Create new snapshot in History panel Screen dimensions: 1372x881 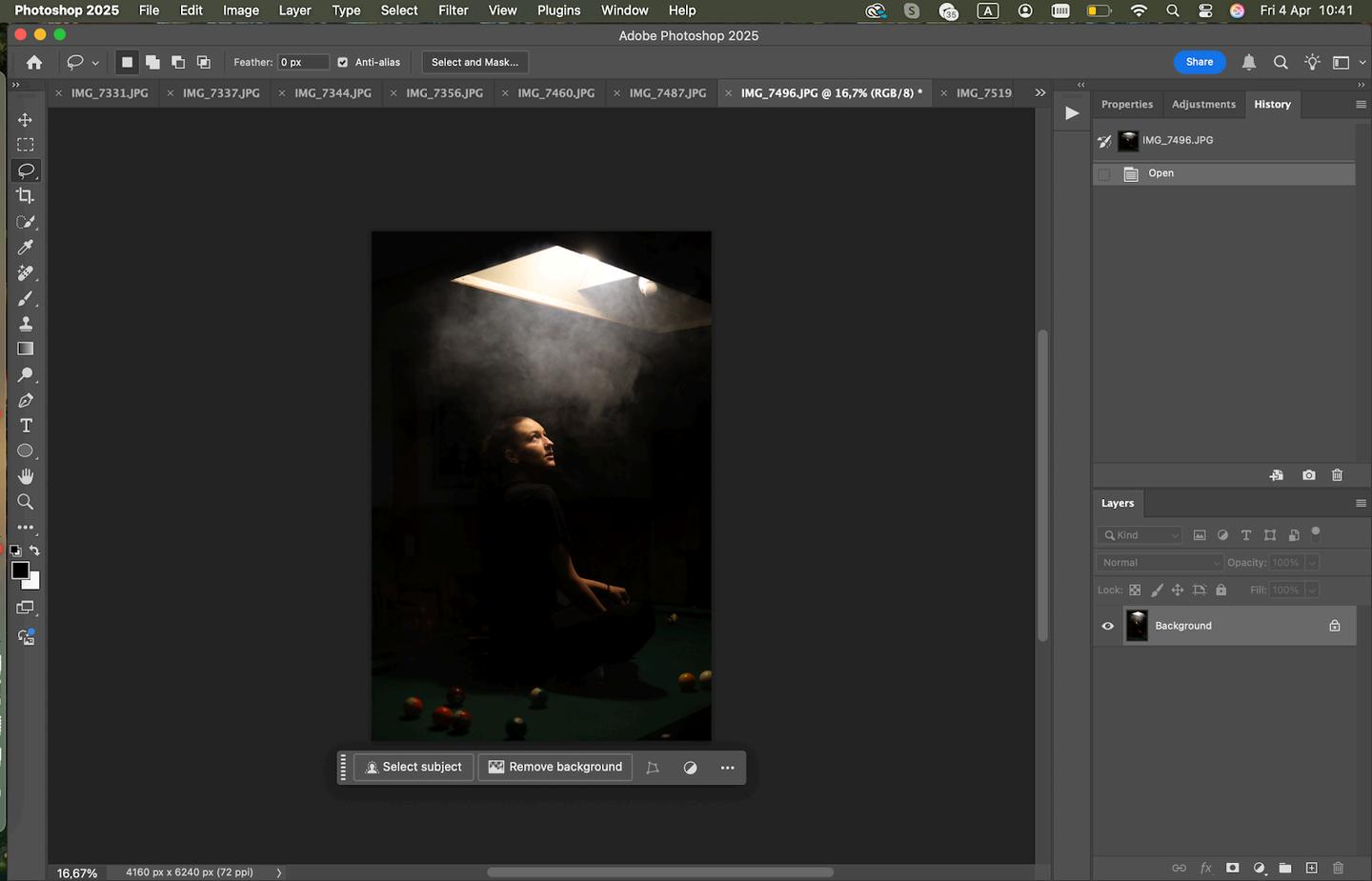point(1308,475)
